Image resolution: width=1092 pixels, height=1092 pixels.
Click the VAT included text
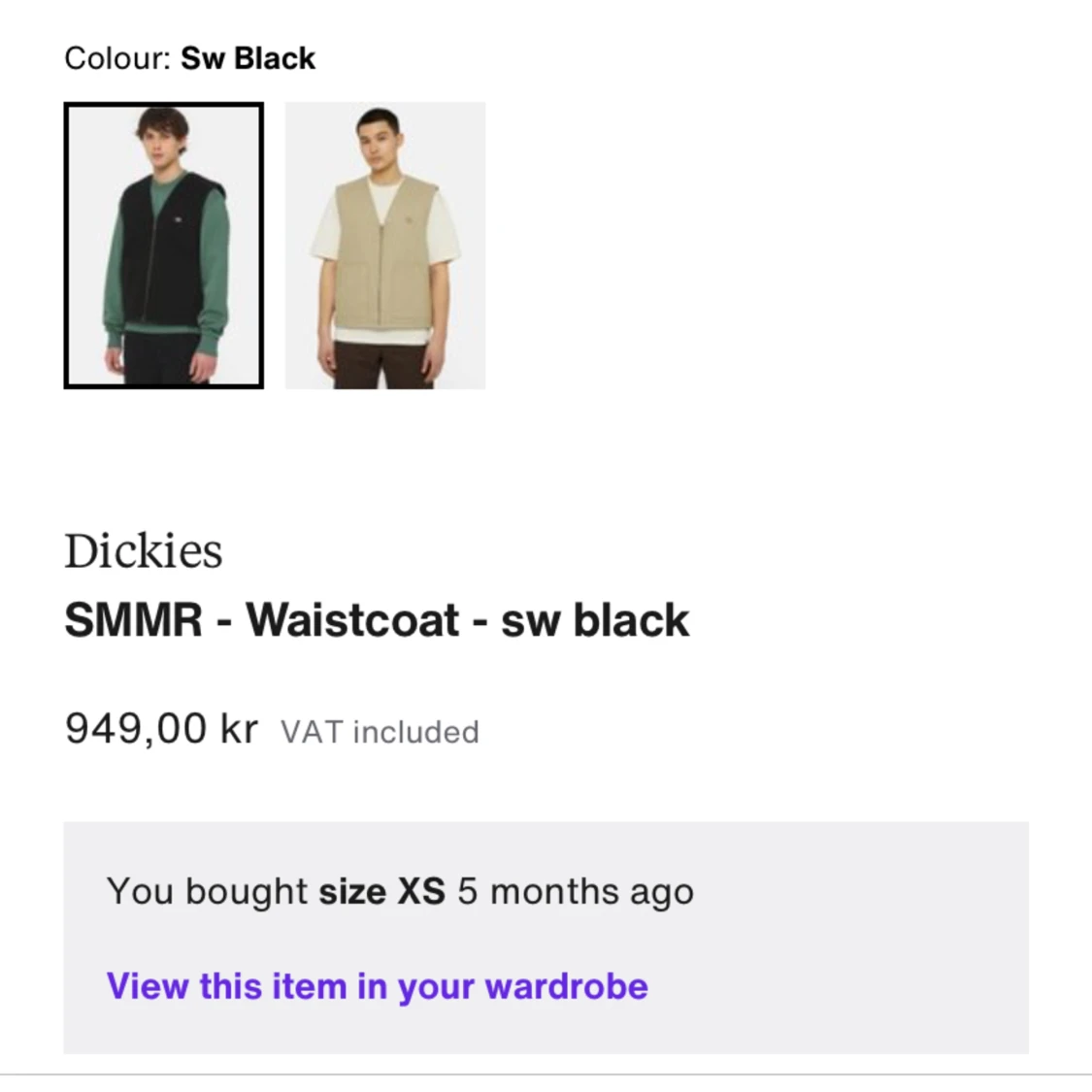[381, 731]
